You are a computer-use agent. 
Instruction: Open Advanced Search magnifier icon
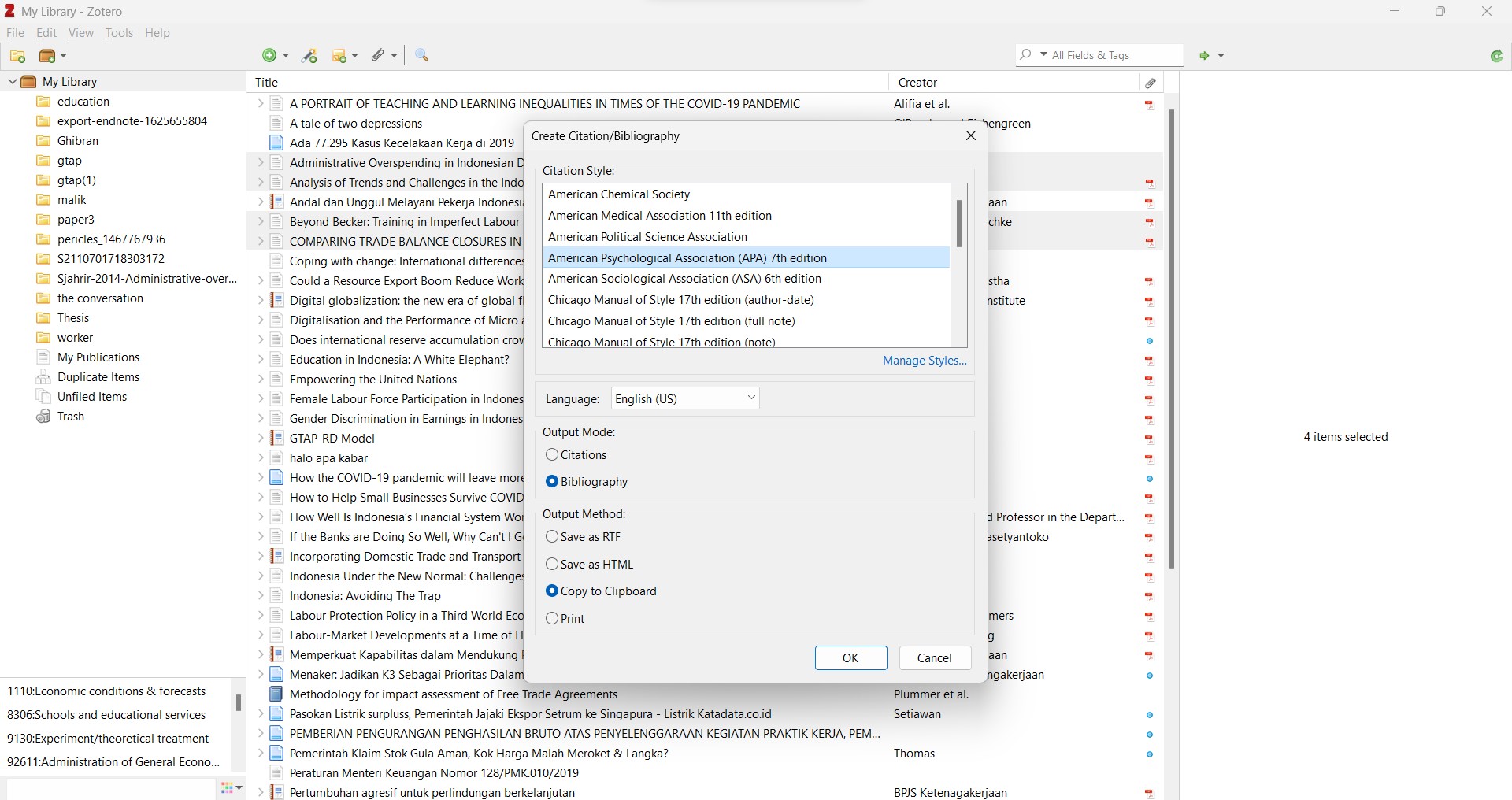(422, 55)
